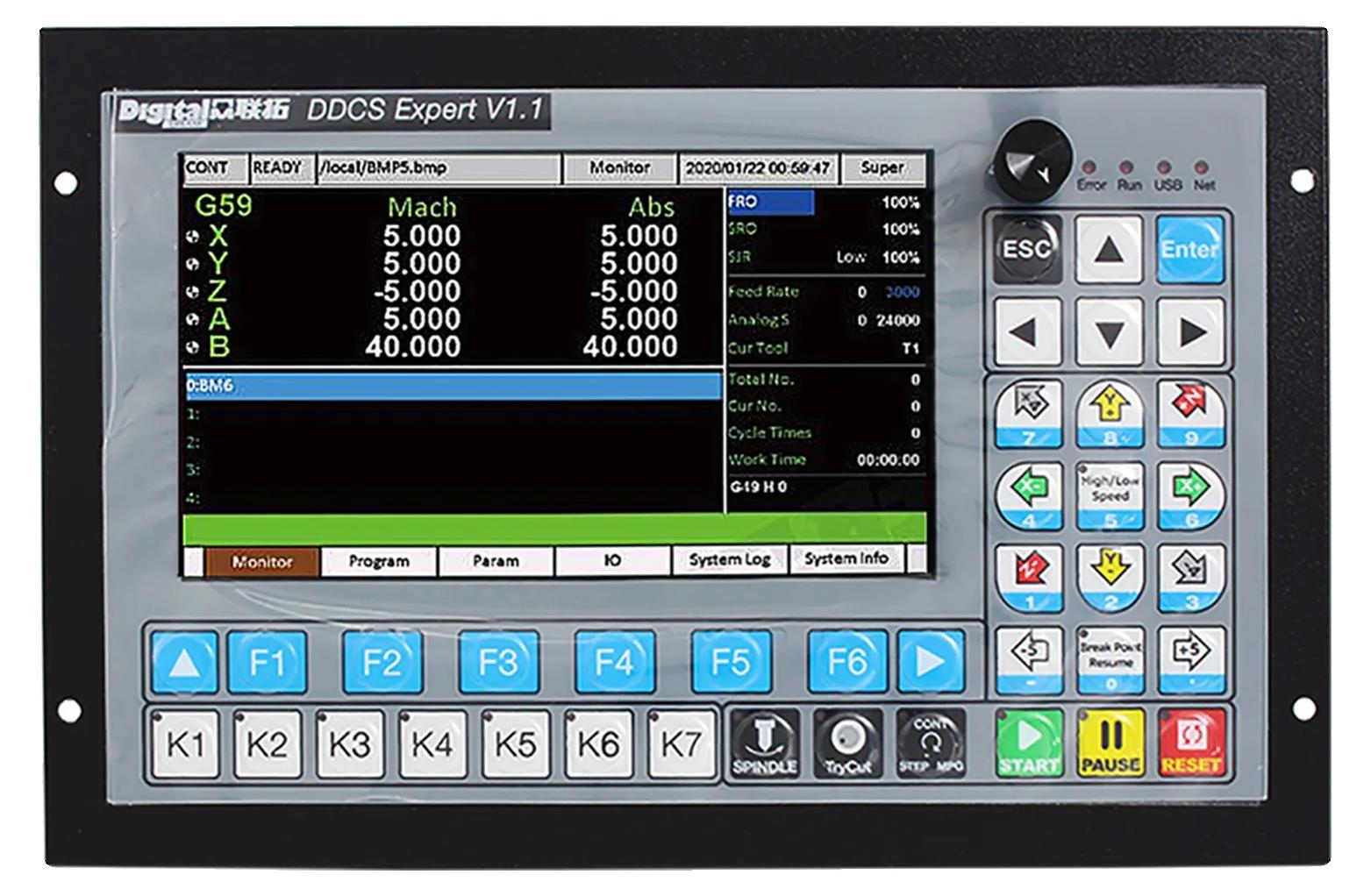Switch to the Param tab

coord(496,561)
